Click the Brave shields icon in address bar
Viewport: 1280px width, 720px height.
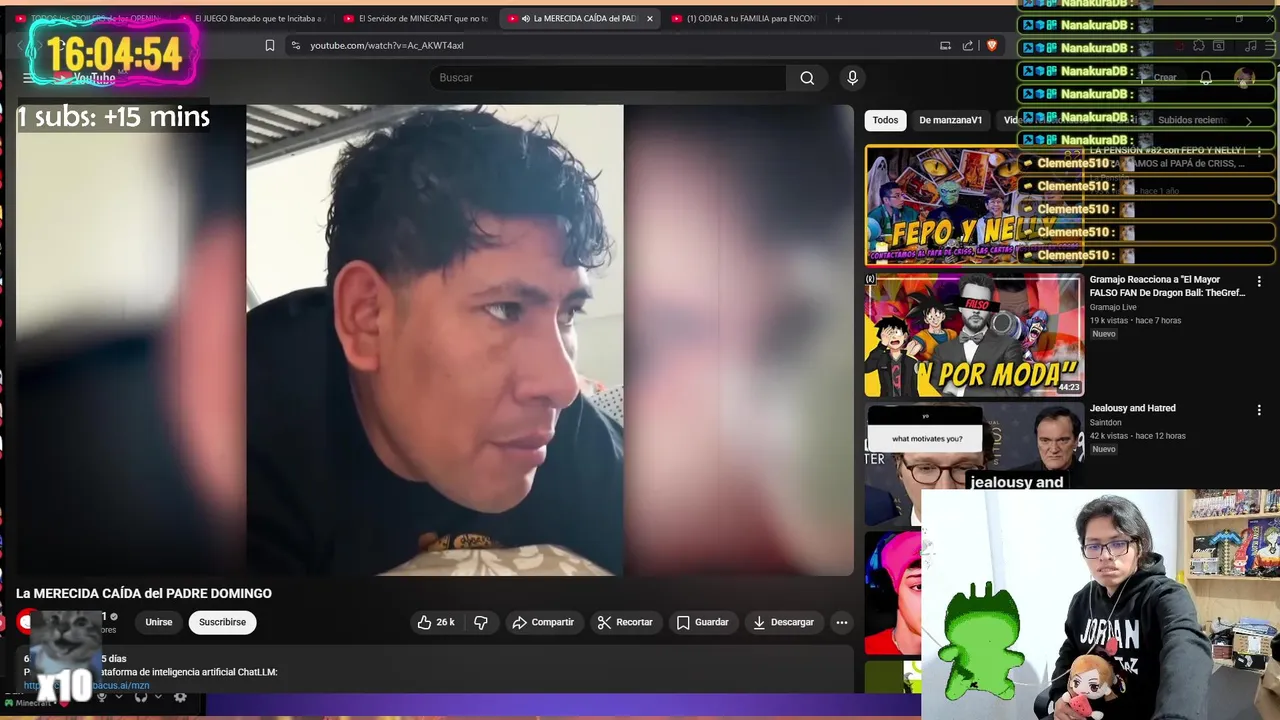992,45
